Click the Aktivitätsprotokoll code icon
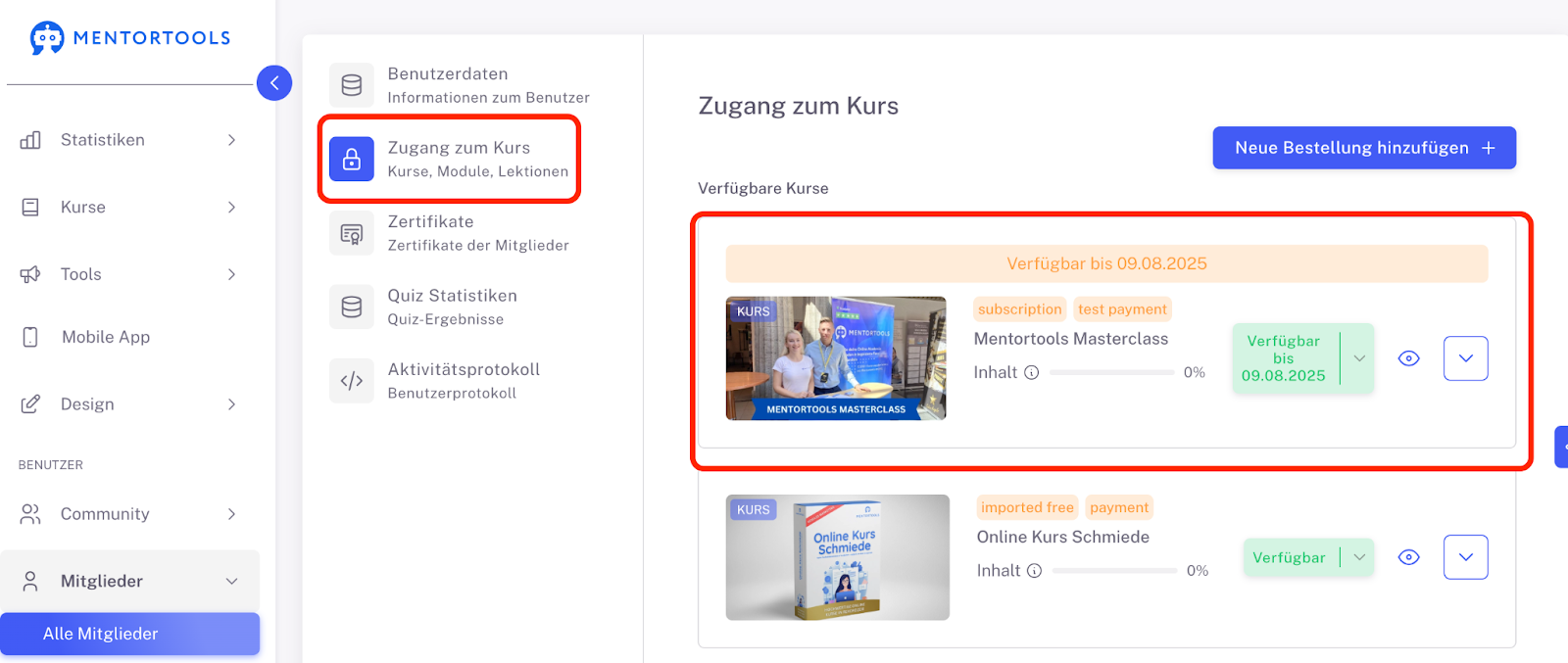Image resolution: width=1568 pixels, height=663 pixels. tap(352, 381)
